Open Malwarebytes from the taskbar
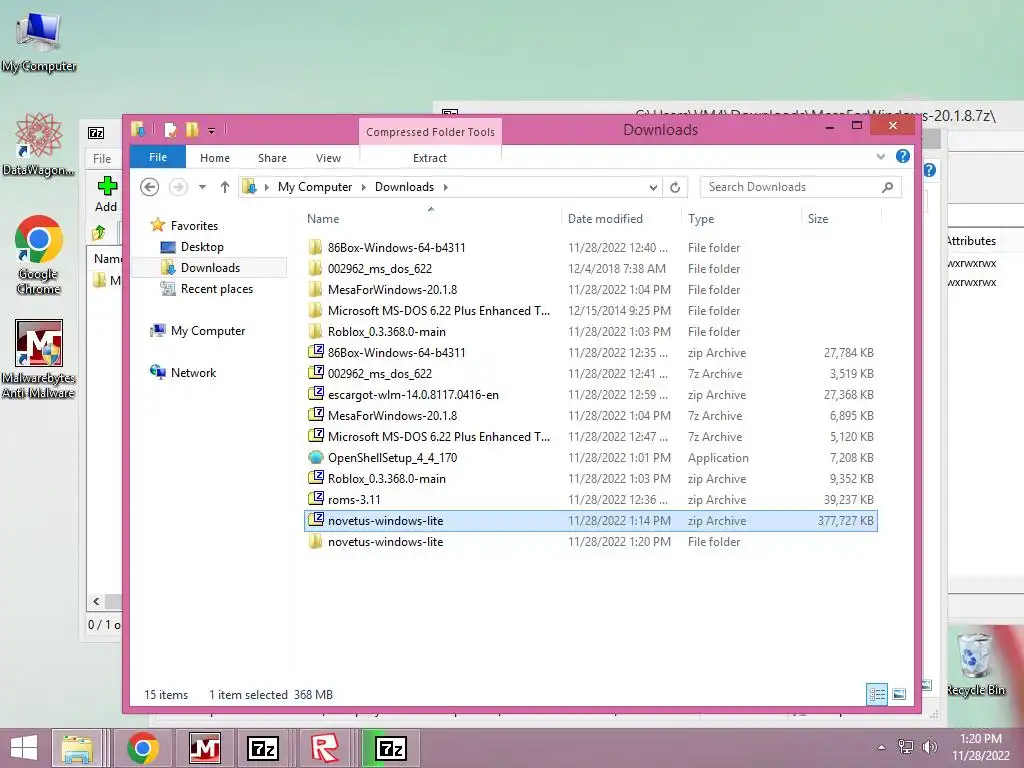Viewport: 1024px width, 768px height. 204,748
